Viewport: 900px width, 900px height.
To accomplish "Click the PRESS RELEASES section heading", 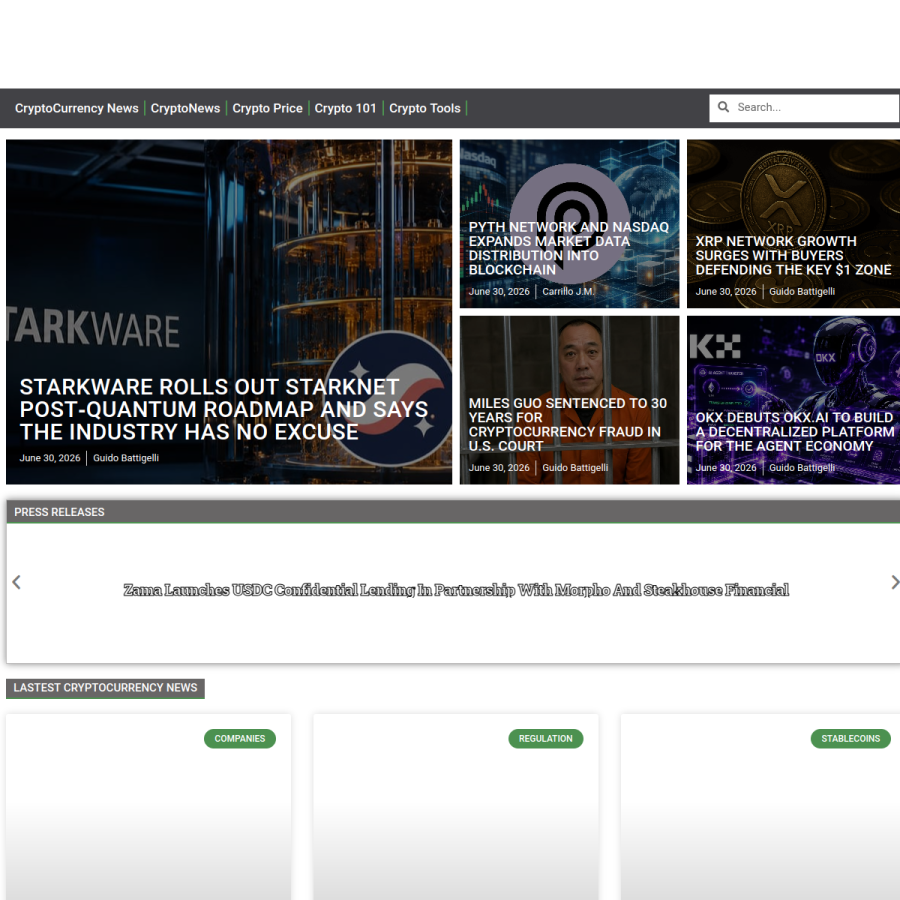I will click(59, 511).
